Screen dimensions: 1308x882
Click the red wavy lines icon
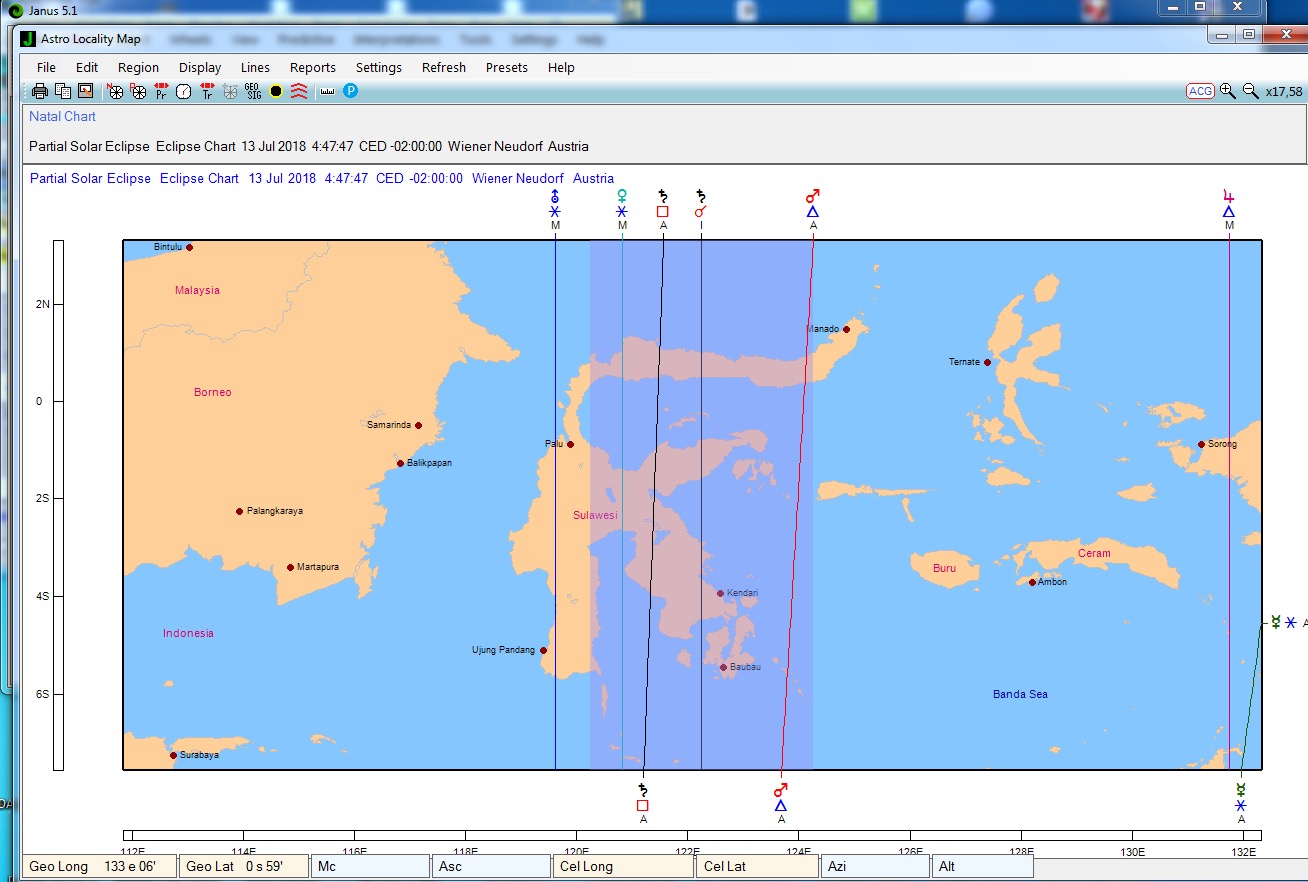tap(299, 92)
